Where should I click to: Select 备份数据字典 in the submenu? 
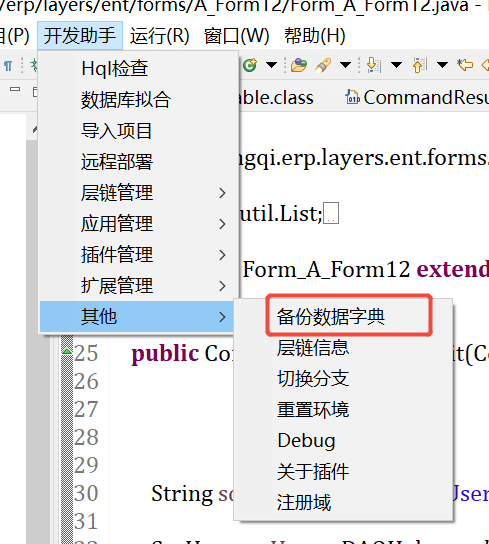point(331,316)
